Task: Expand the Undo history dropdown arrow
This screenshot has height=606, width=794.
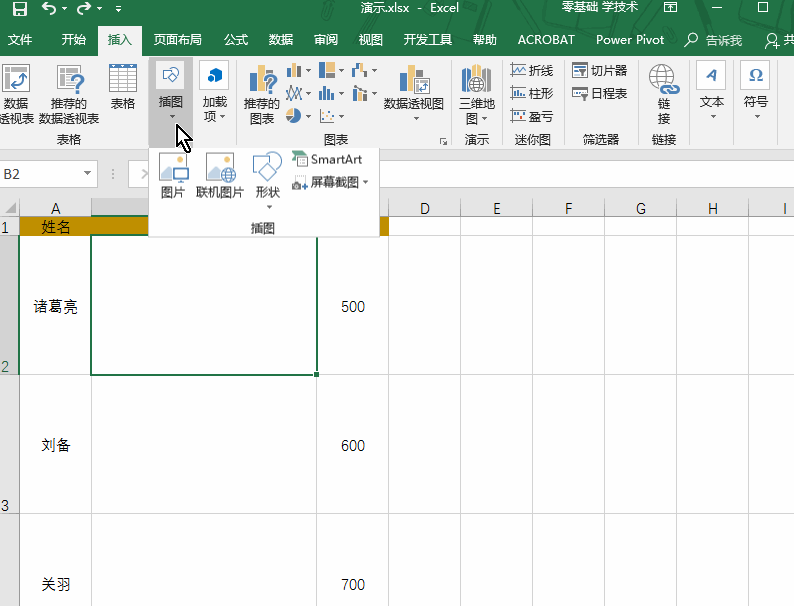Action: point(64,9)
